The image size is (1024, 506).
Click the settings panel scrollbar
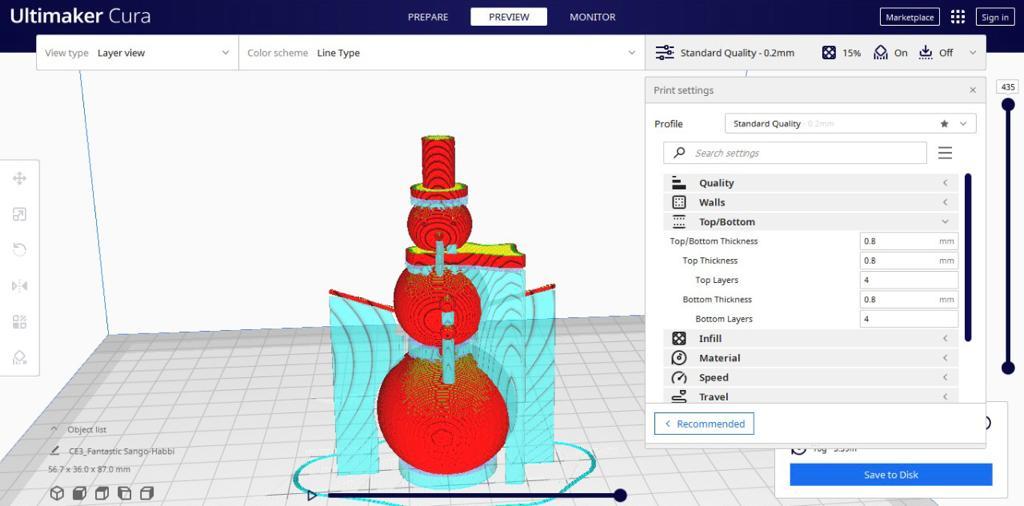[968, 257]
